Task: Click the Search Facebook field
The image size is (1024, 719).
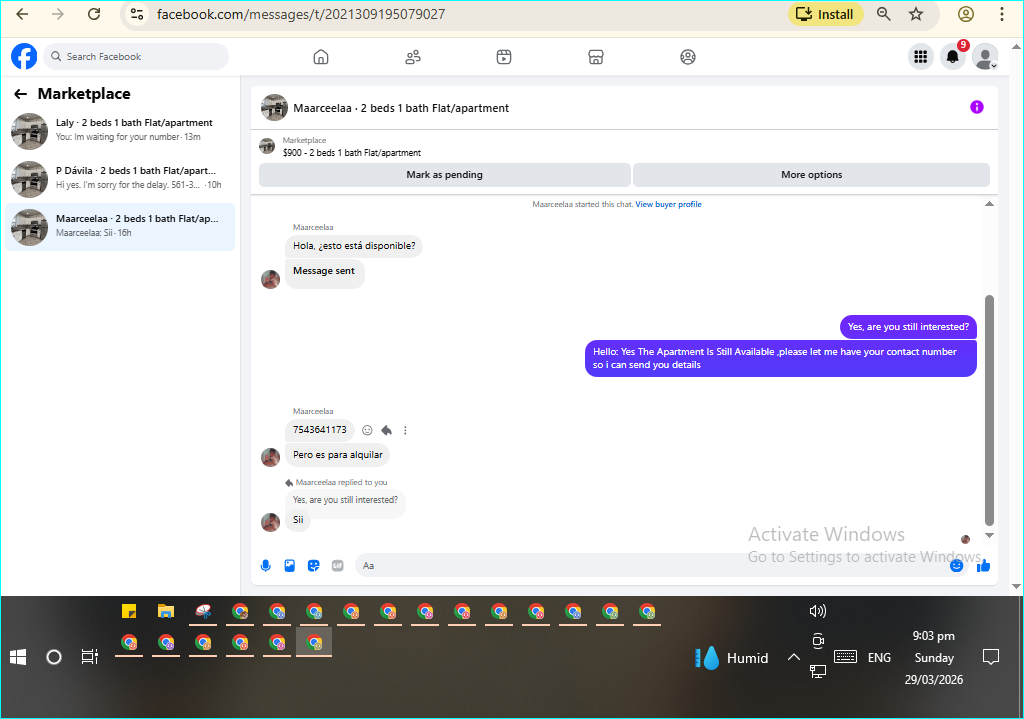Action: 136,57
